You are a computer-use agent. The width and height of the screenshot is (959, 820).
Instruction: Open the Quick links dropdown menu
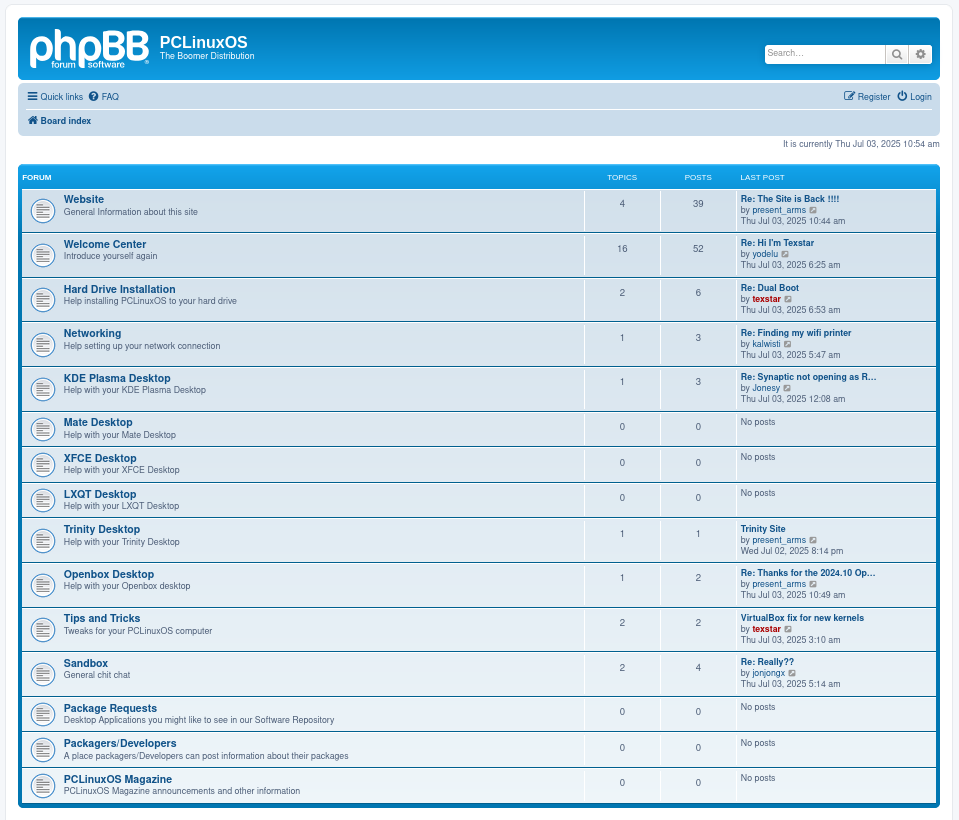pos(55,97)
